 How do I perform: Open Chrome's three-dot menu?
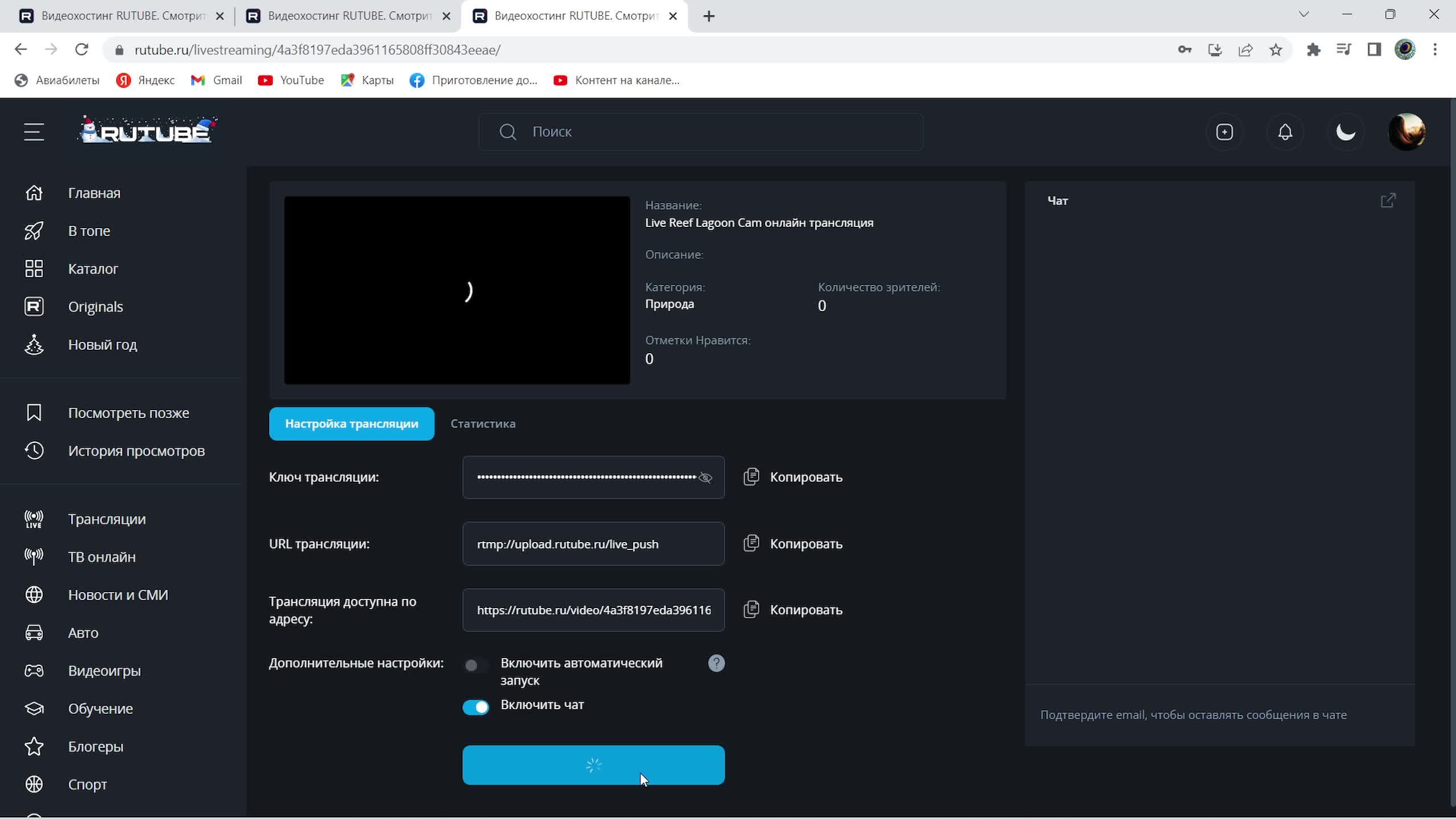(1435, 50)
